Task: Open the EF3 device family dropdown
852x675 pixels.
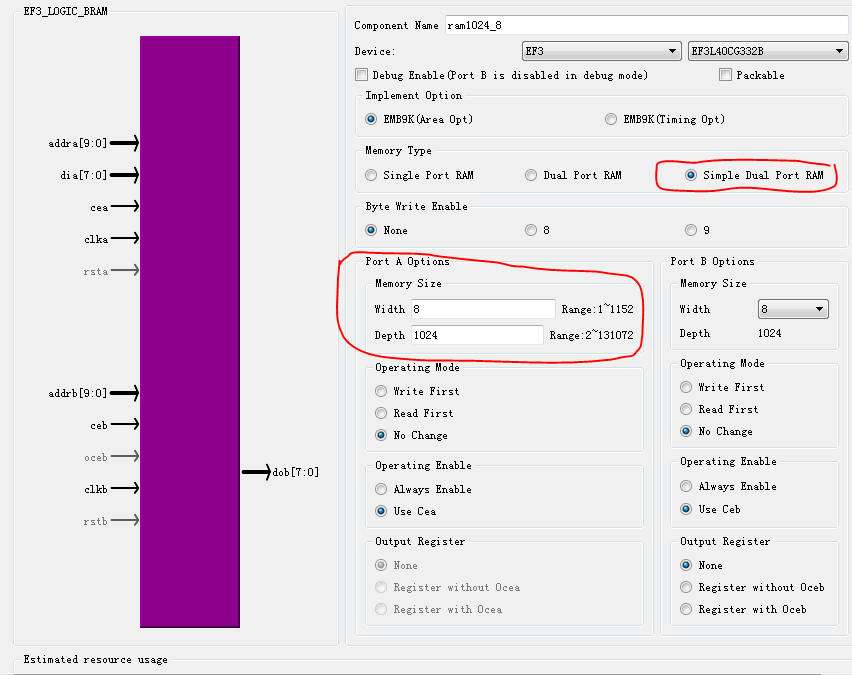Action: [602, 51]
